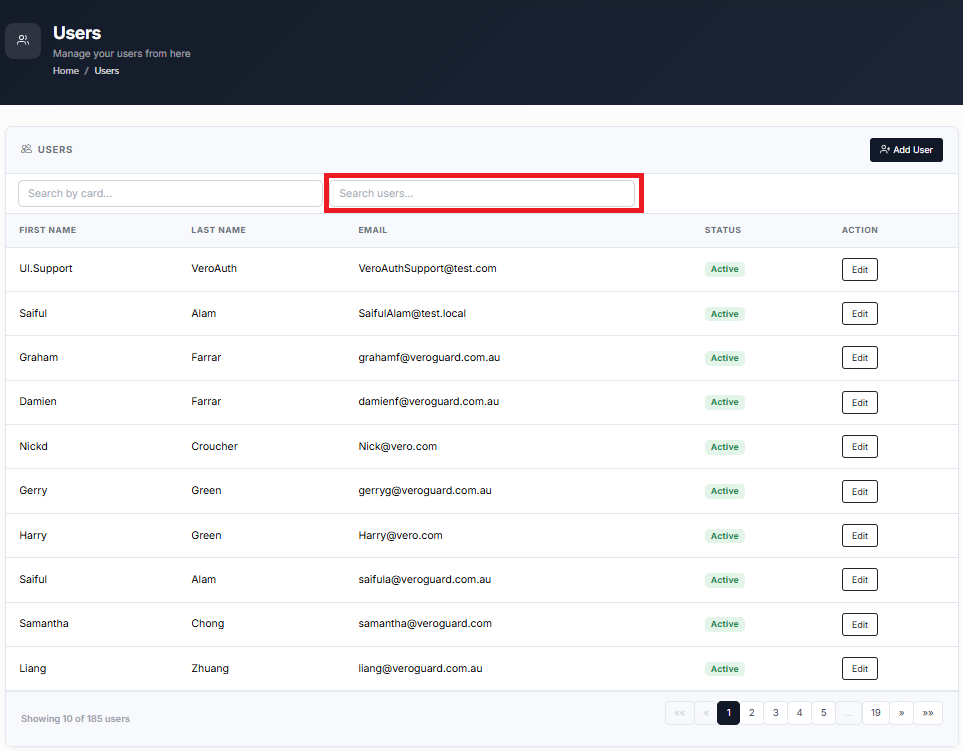Screen dimensions: 963x751
Task: Select the email Harry@vero.com
Action: [x=400, y=535]
